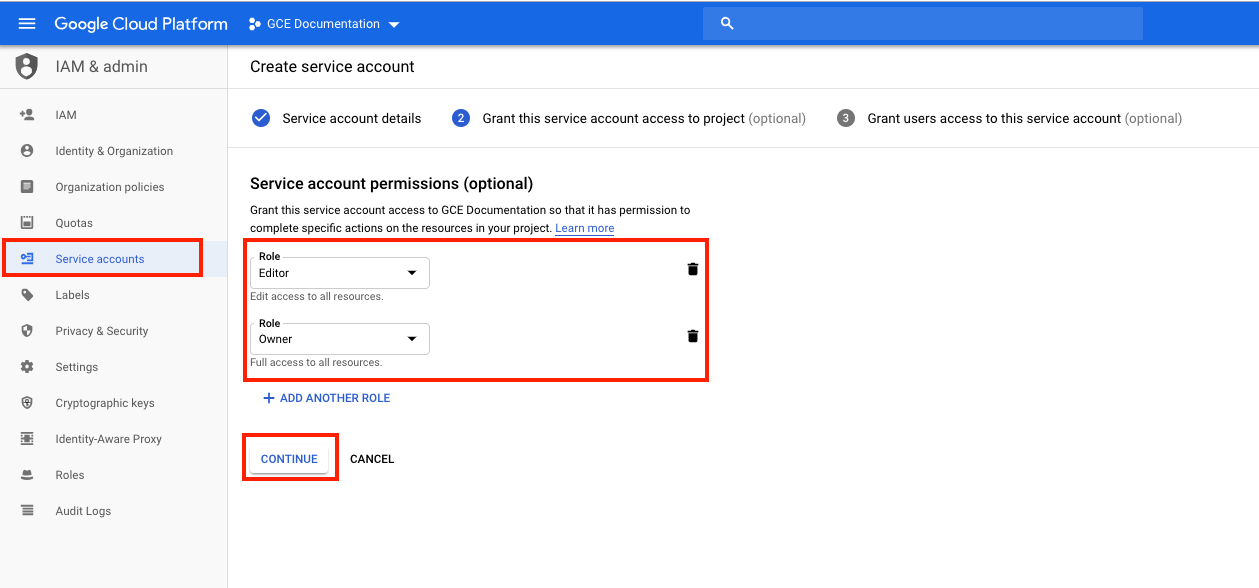Click the IAM & admin shield icon

click(x=26, y=66)
